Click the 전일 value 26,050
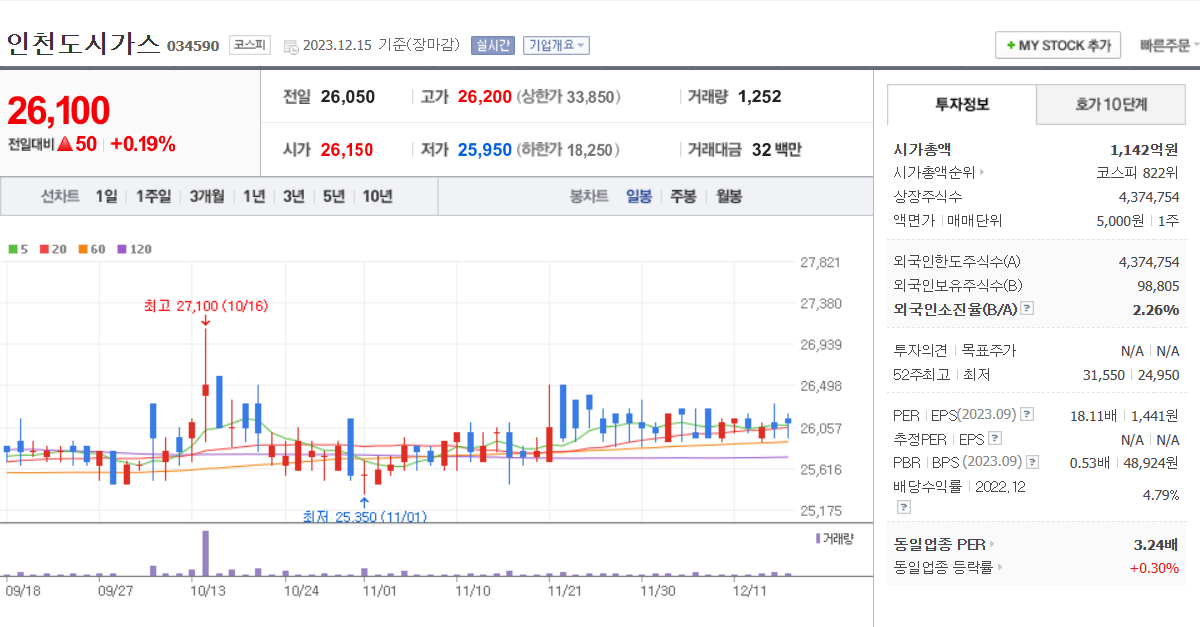The height and width of the screenshot is (627, 1200). pos(348,97)
